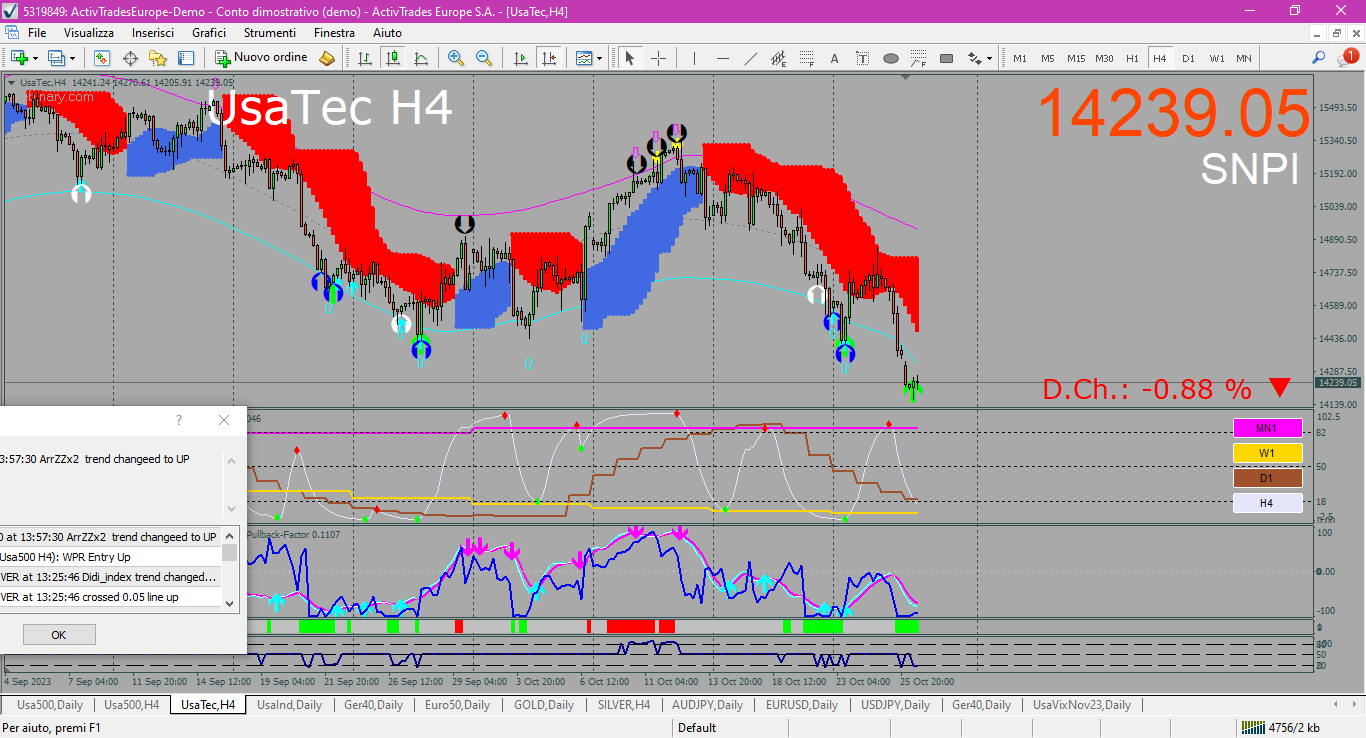
Task: Click OK in the alert dialog
Action: (59, 635)
